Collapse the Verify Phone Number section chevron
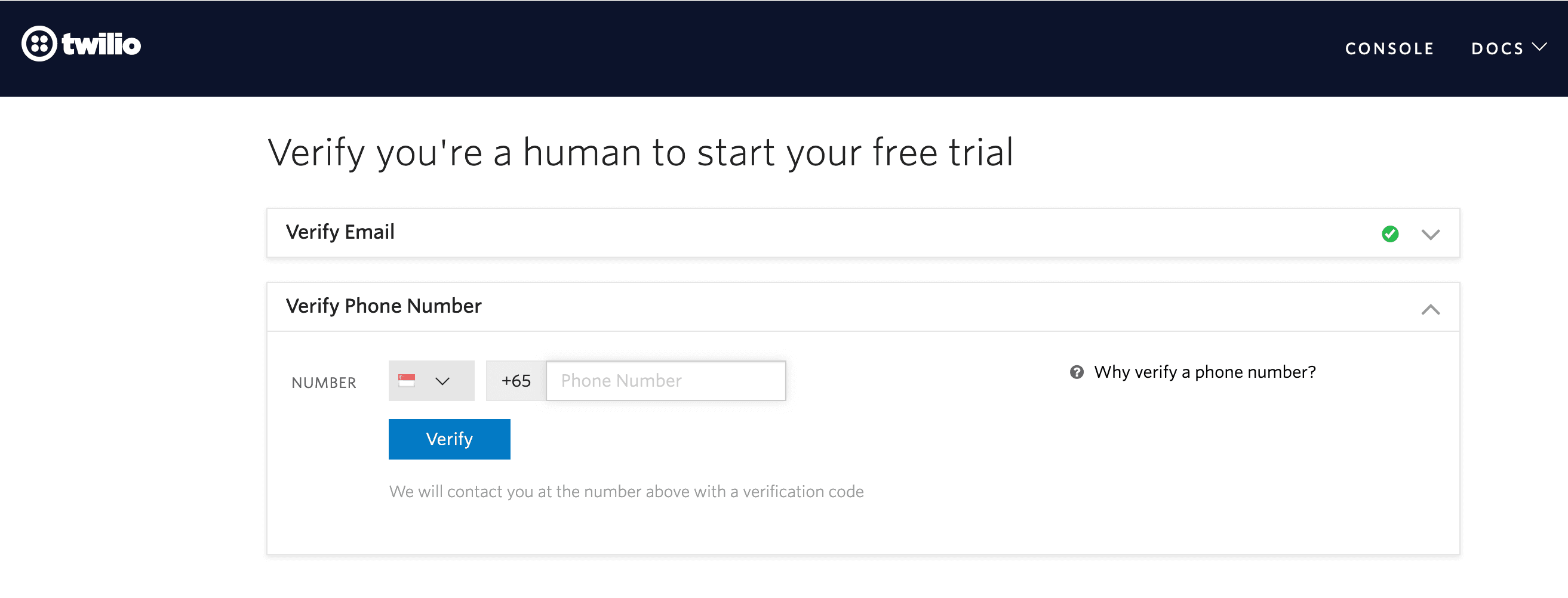This screenshot has height=598, width=1568. pyautogui.click(x=1430, y=310)
